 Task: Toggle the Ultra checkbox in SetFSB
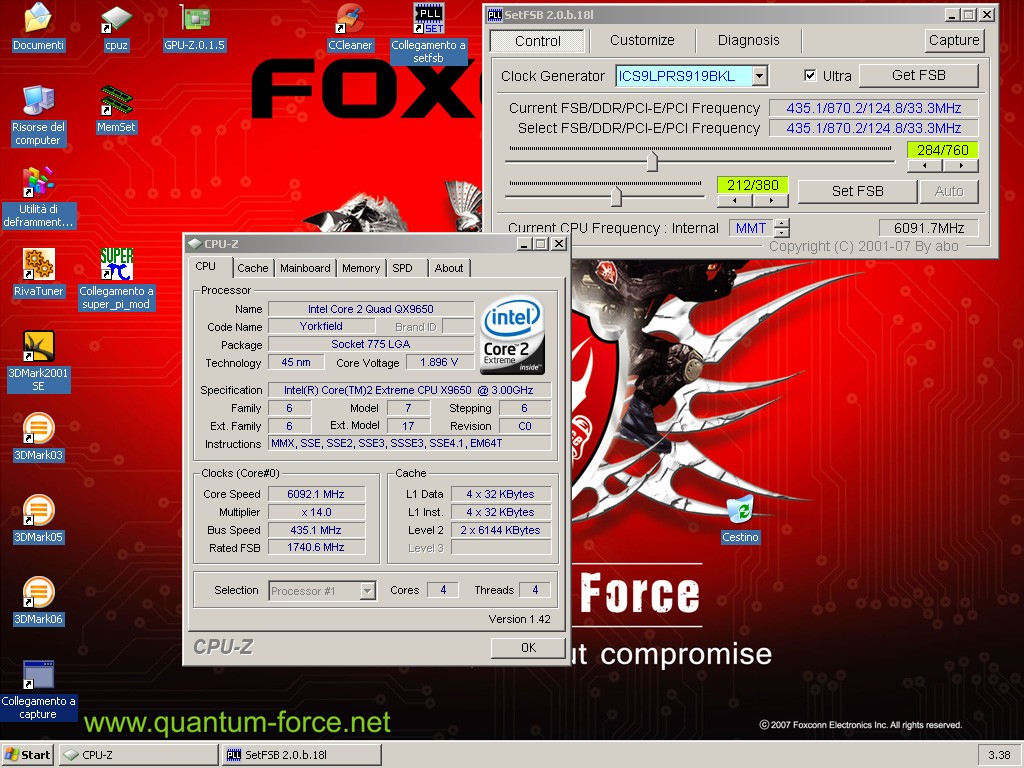tap(810, 75)
